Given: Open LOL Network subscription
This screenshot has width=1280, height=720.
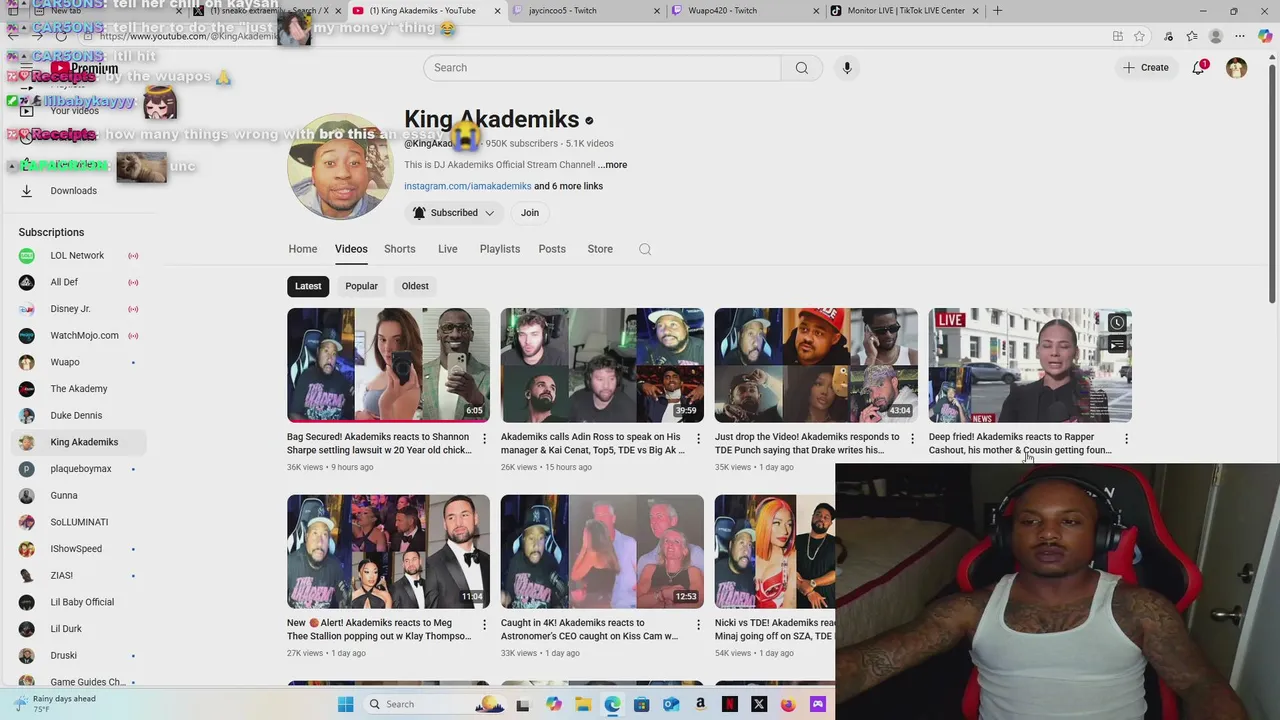Looking at the screenshot, I should point(77,256).
